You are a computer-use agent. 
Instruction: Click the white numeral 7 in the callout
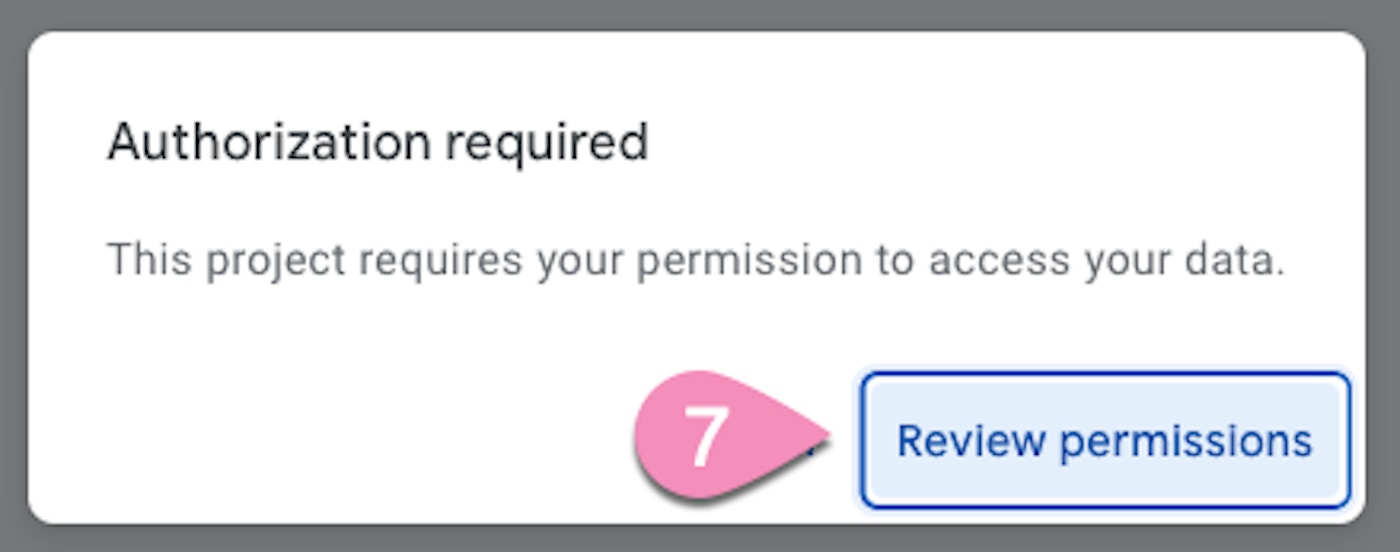click(707, 437)
